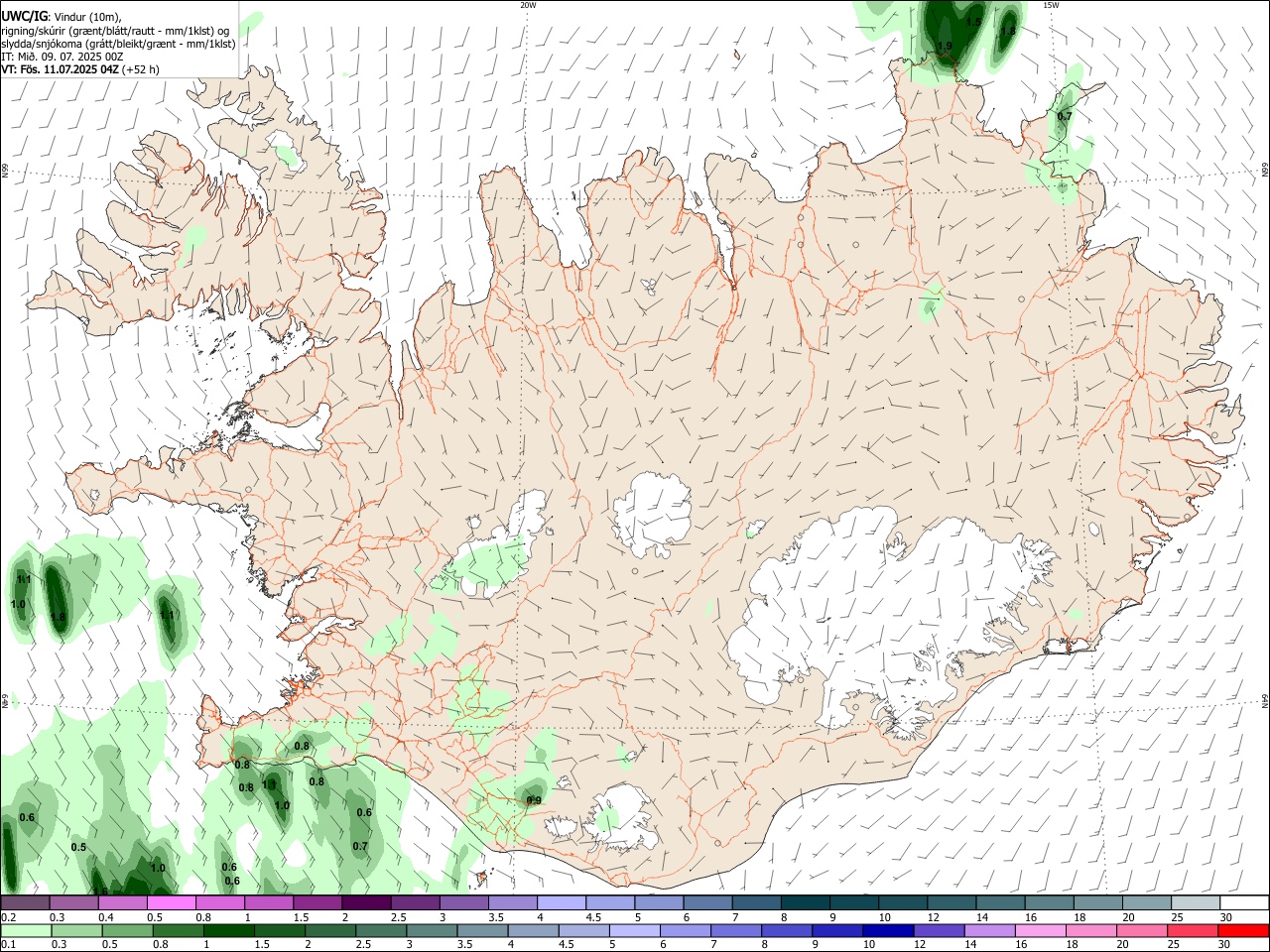Click the '20W' longitude label
1270x952 pixels.
click(x=528, y=5)
